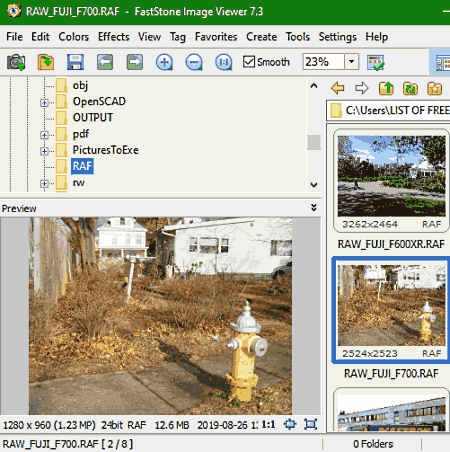The width and height of the screenshot is (450, 452).
Task: Expand the PicturesToExe folder node
Action: pos(44,151)
